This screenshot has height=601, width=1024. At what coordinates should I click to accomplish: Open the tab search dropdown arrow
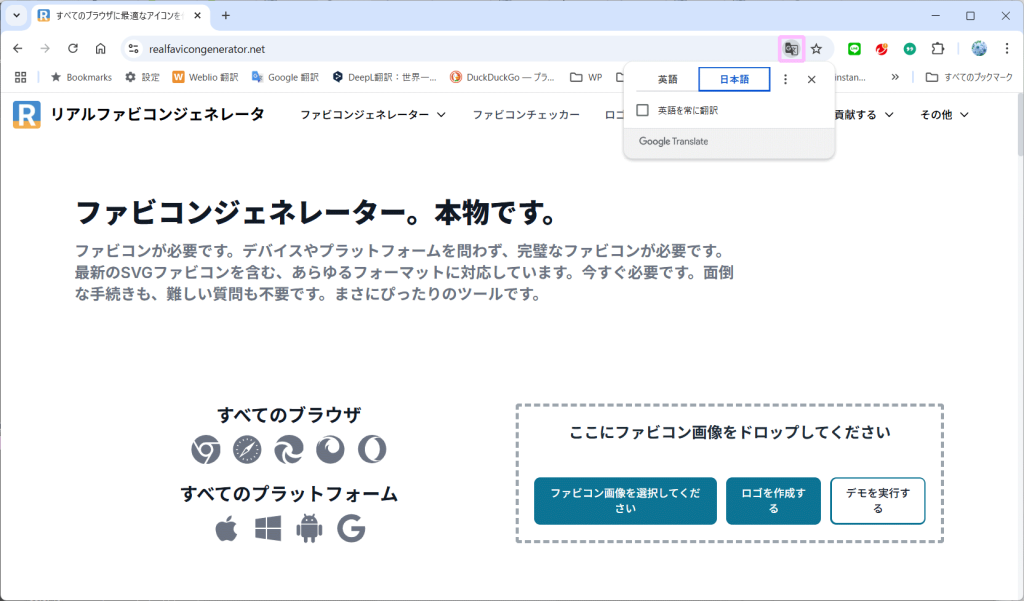click(x=16, y=15)
